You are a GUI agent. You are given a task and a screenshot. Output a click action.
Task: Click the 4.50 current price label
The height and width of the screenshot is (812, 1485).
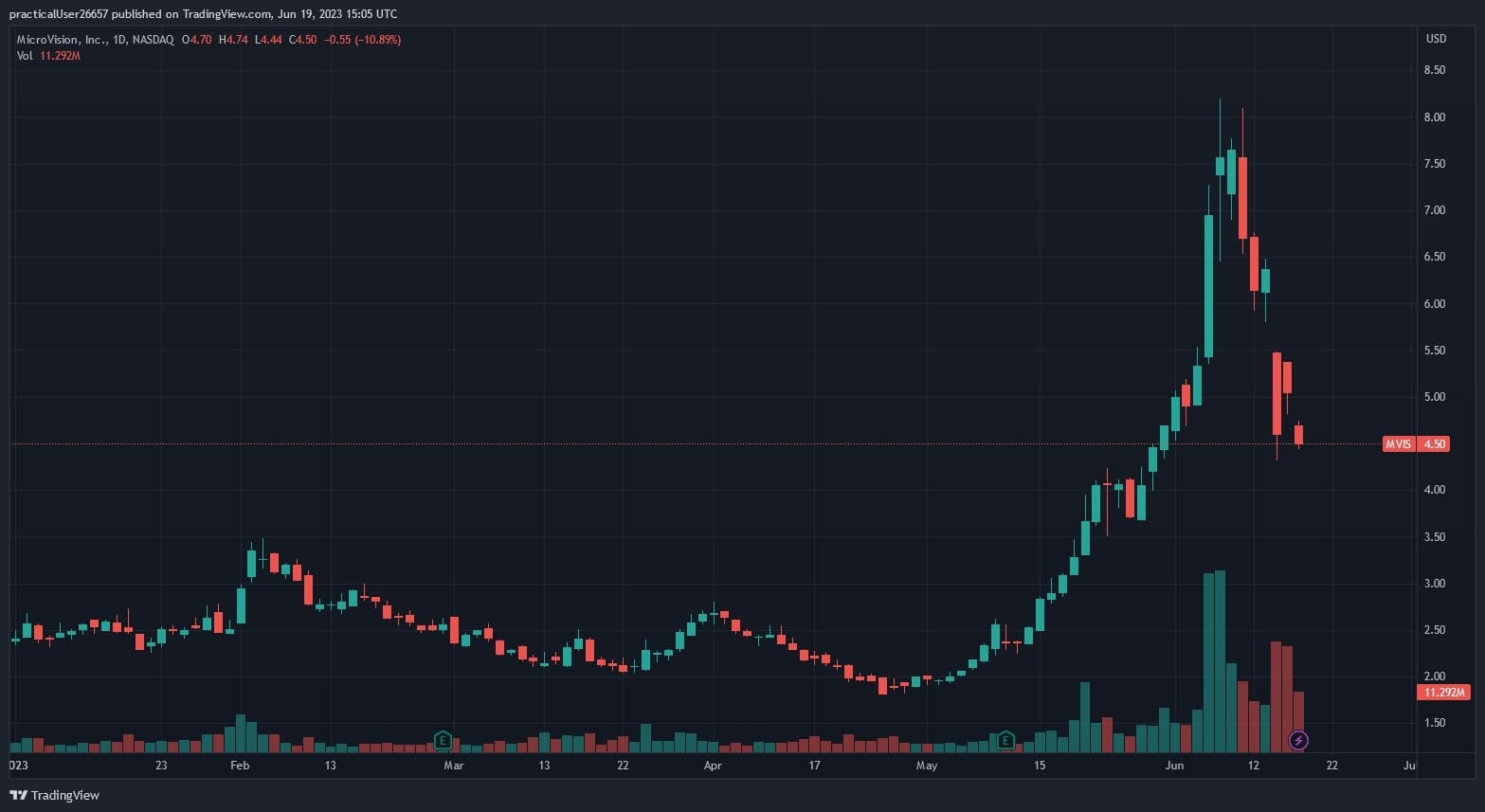tap(1435, 443)
